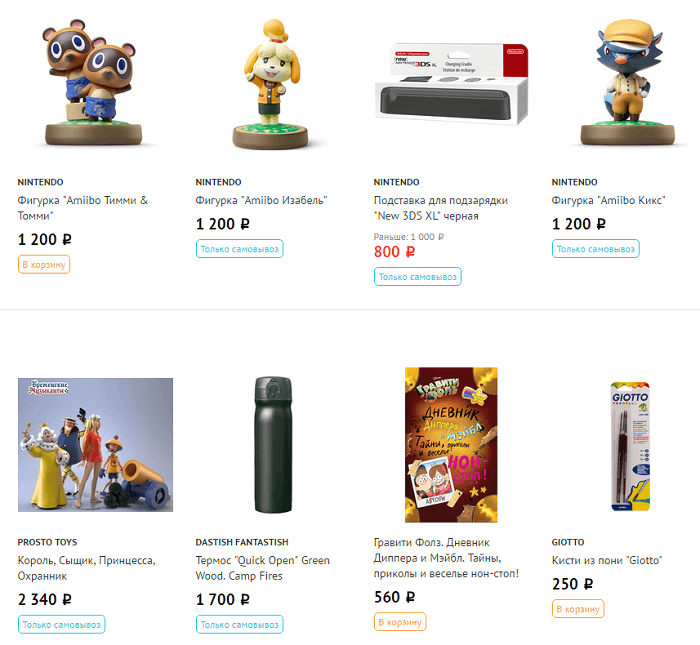This screenshot has height=645, width=700.
Task: Open the Бременские музыканты figures image
Action: click(x=96, y=445)
